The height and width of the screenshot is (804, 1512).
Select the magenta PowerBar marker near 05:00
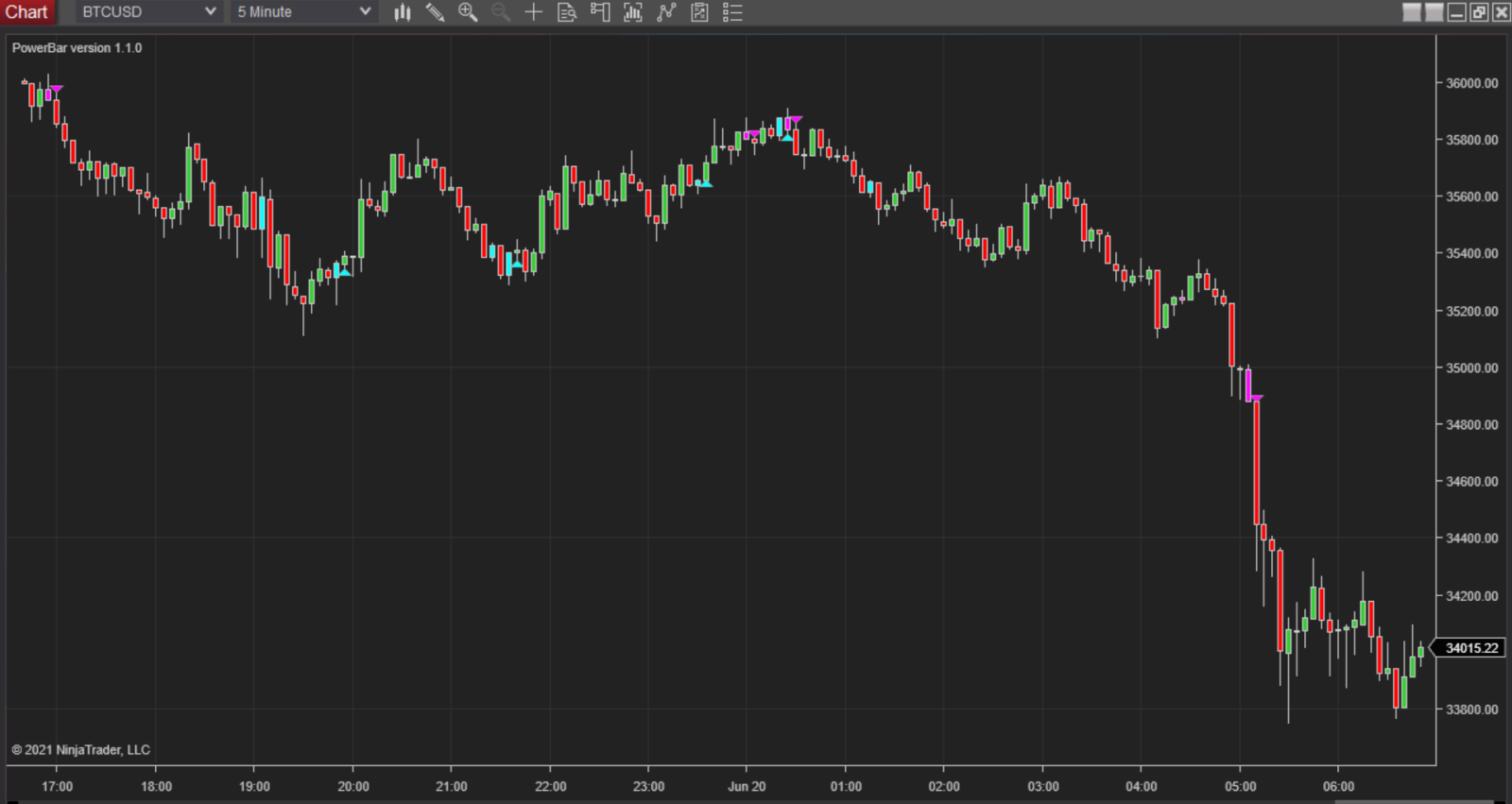tap(1255, 399)
